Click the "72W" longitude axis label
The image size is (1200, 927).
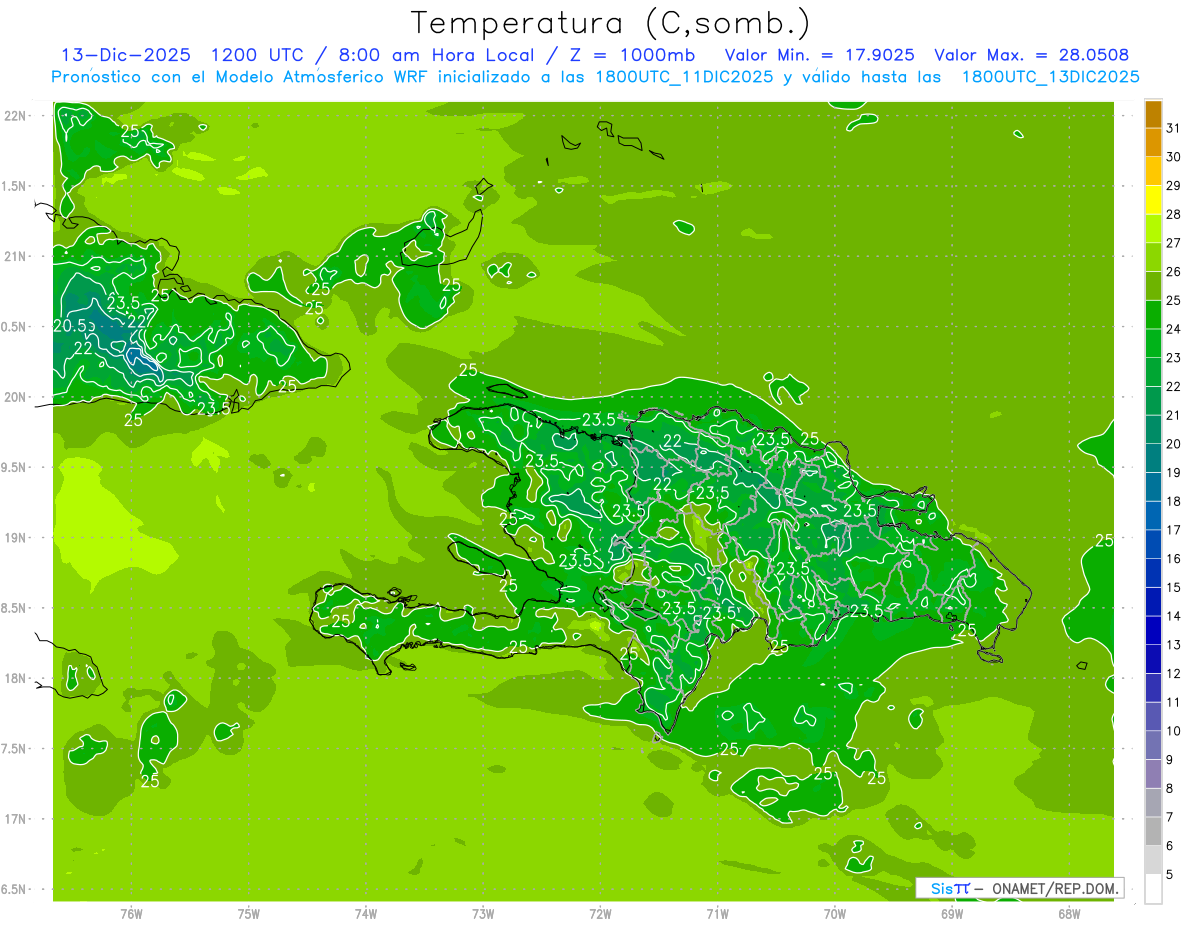[x=600, y=913]
